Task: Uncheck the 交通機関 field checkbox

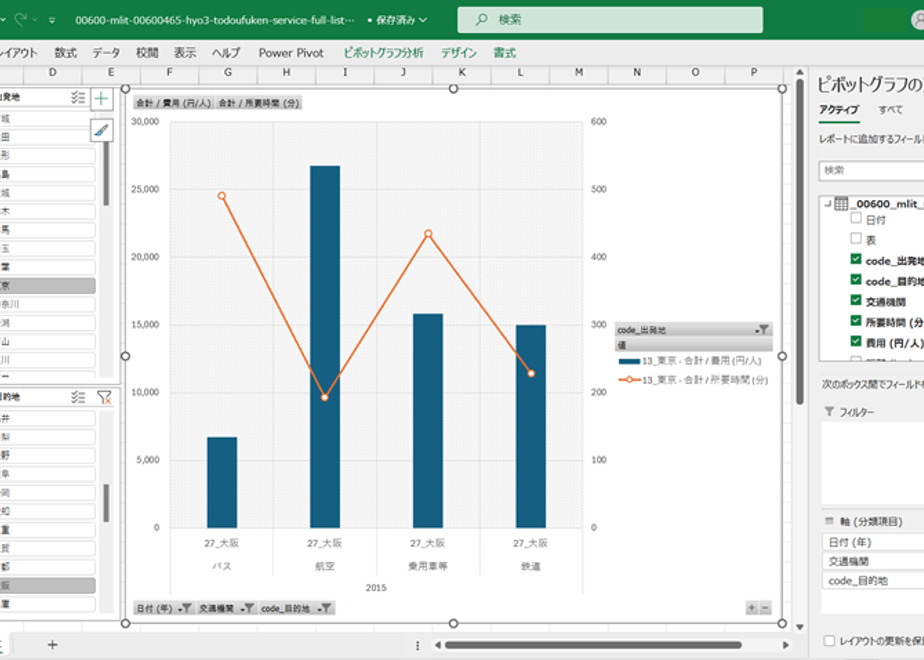Action: (856, 300)
